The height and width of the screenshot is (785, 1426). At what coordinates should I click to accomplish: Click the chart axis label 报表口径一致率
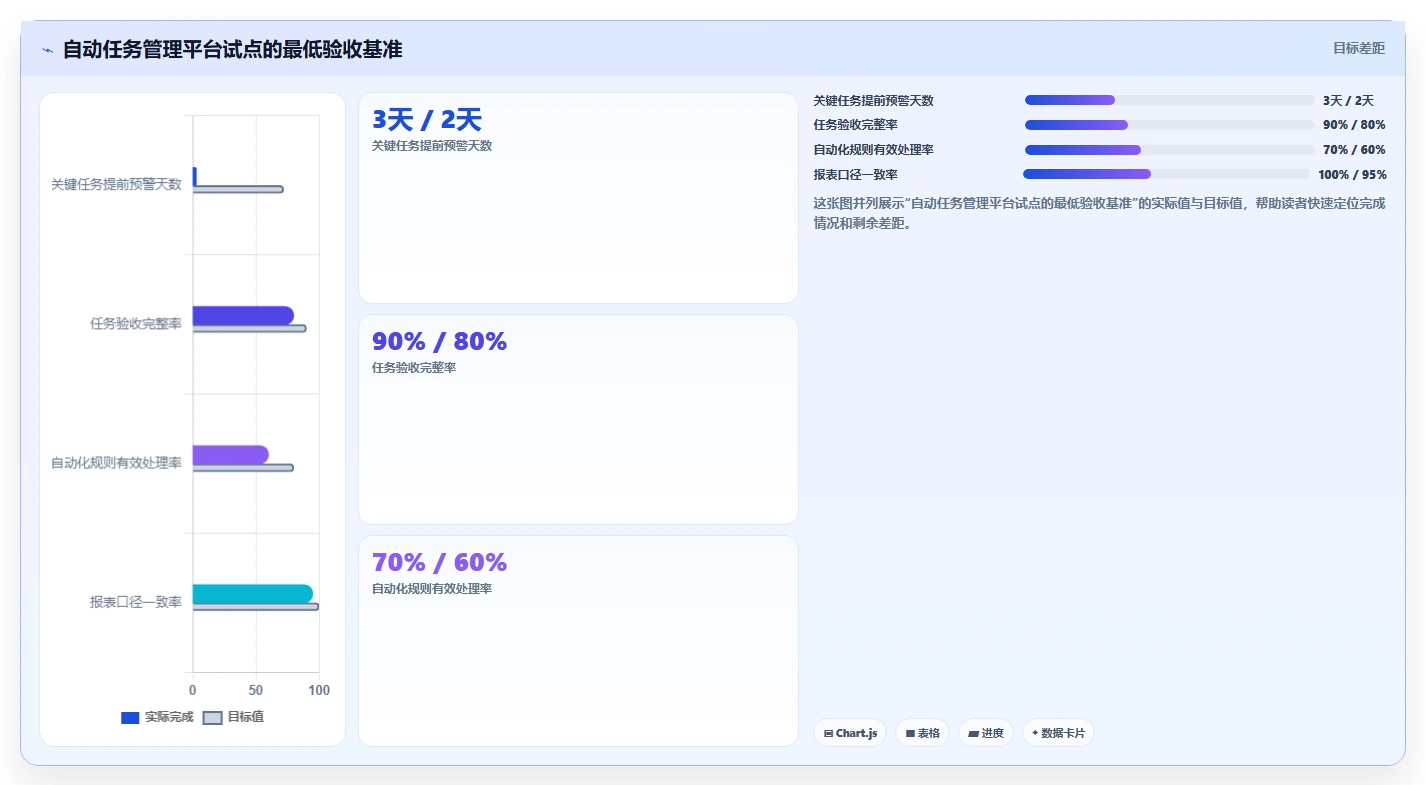pyautogui.click(x=136, y=602)
